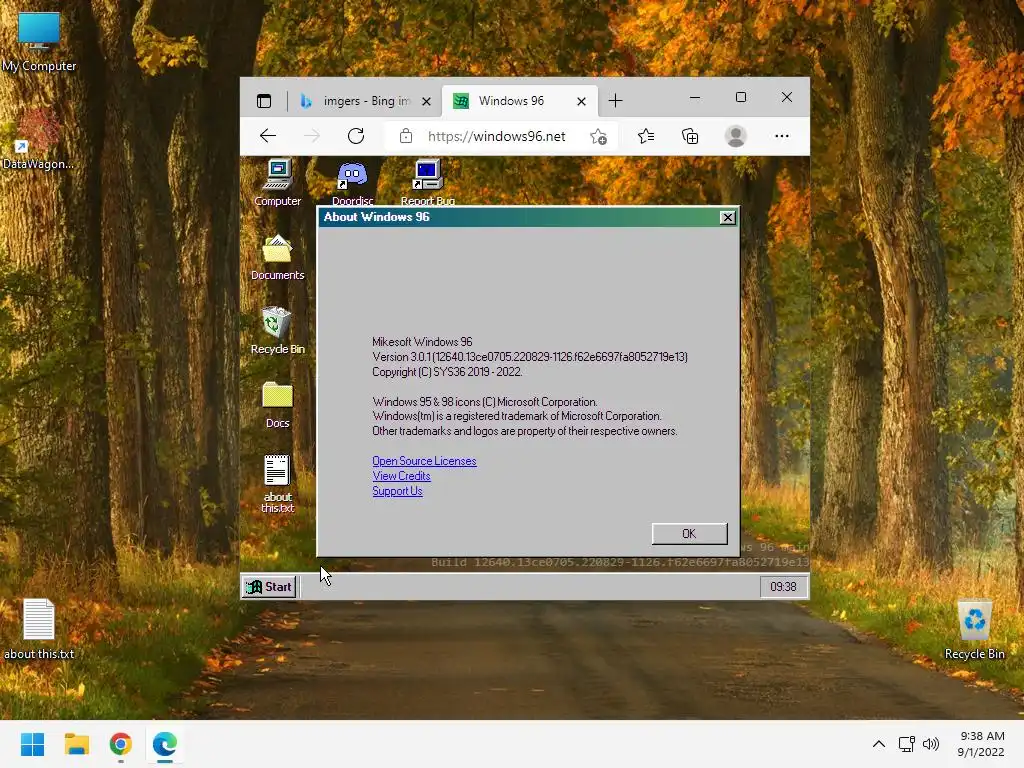The image size is (1024, 768).
Task: Click the Edge back arrow
Action: [268, 136]
